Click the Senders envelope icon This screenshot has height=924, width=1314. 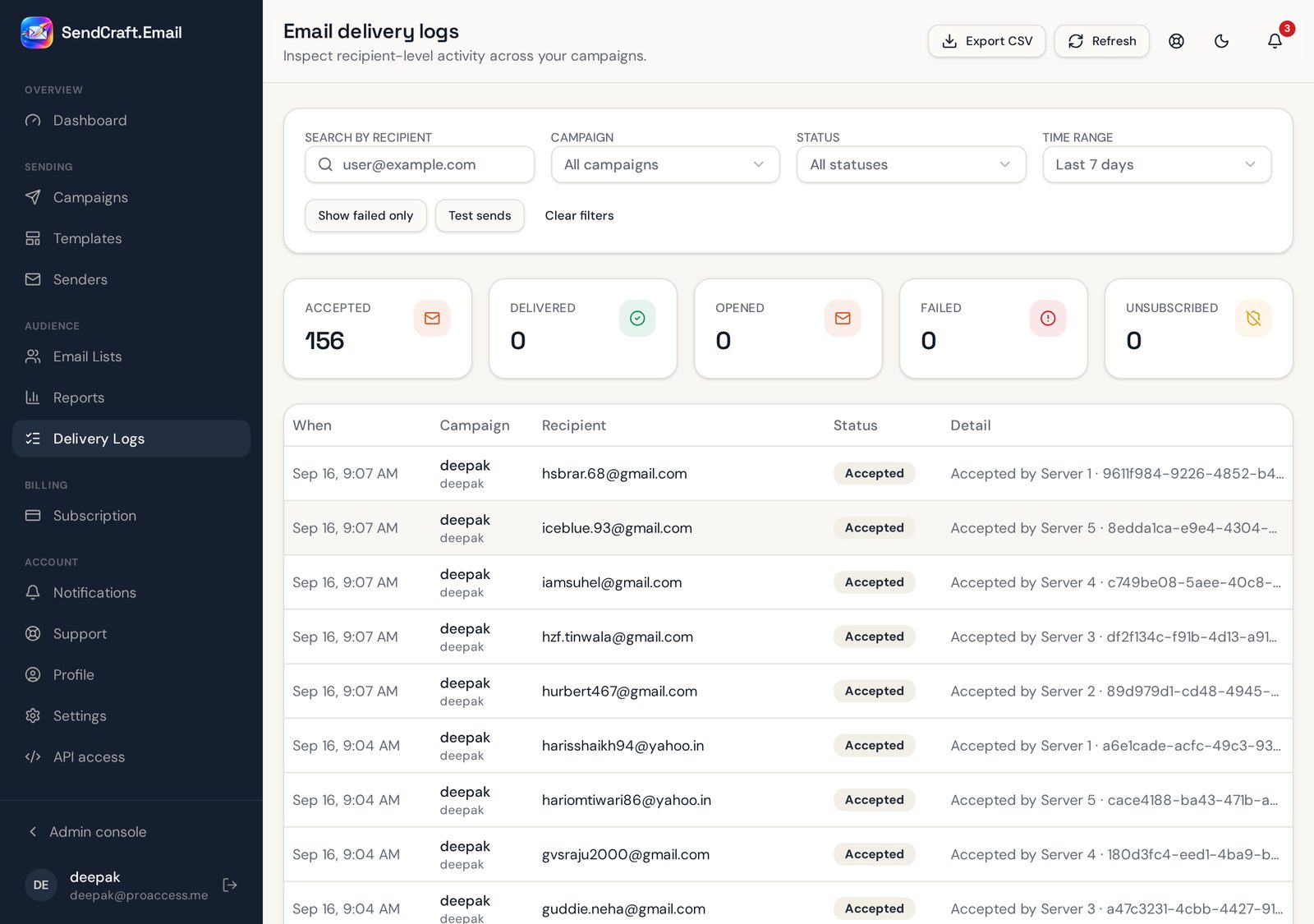point(33,279)
